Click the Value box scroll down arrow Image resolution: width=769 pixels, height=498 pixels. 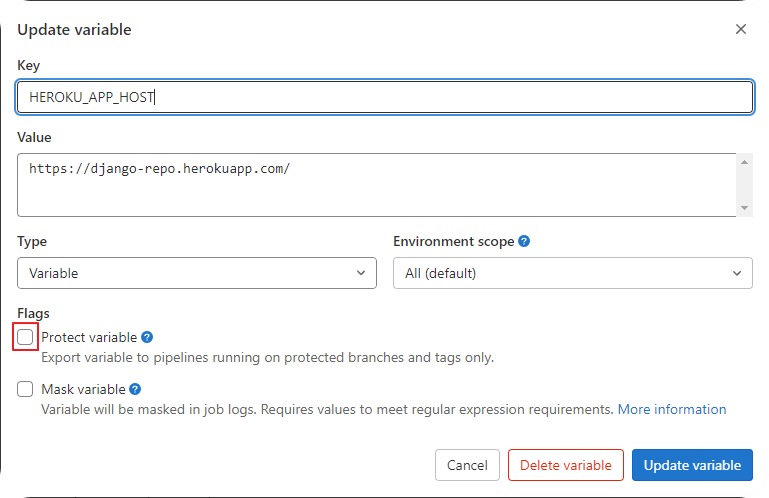(744, 208)
